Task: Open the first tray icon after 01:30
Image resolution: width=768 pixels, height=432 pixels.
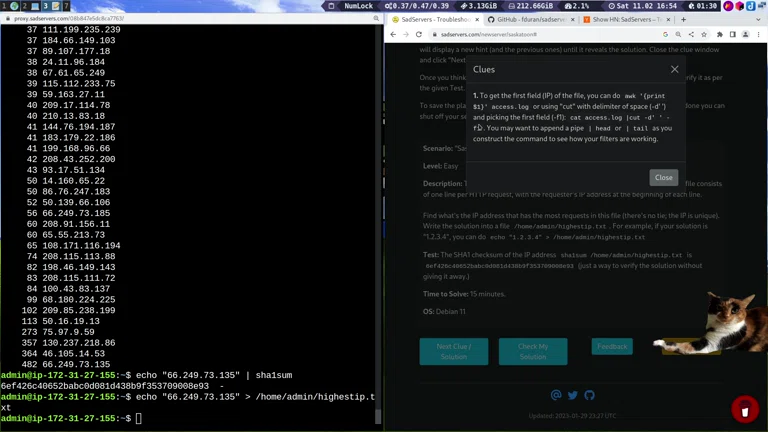Action: coord(728,6)
